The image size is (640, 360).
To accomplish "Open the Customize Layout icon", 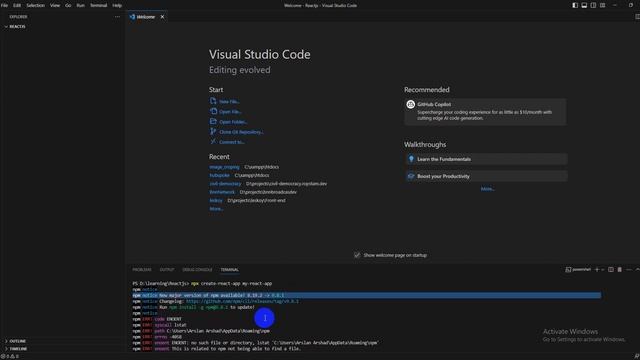I will (x=602, y=5).
